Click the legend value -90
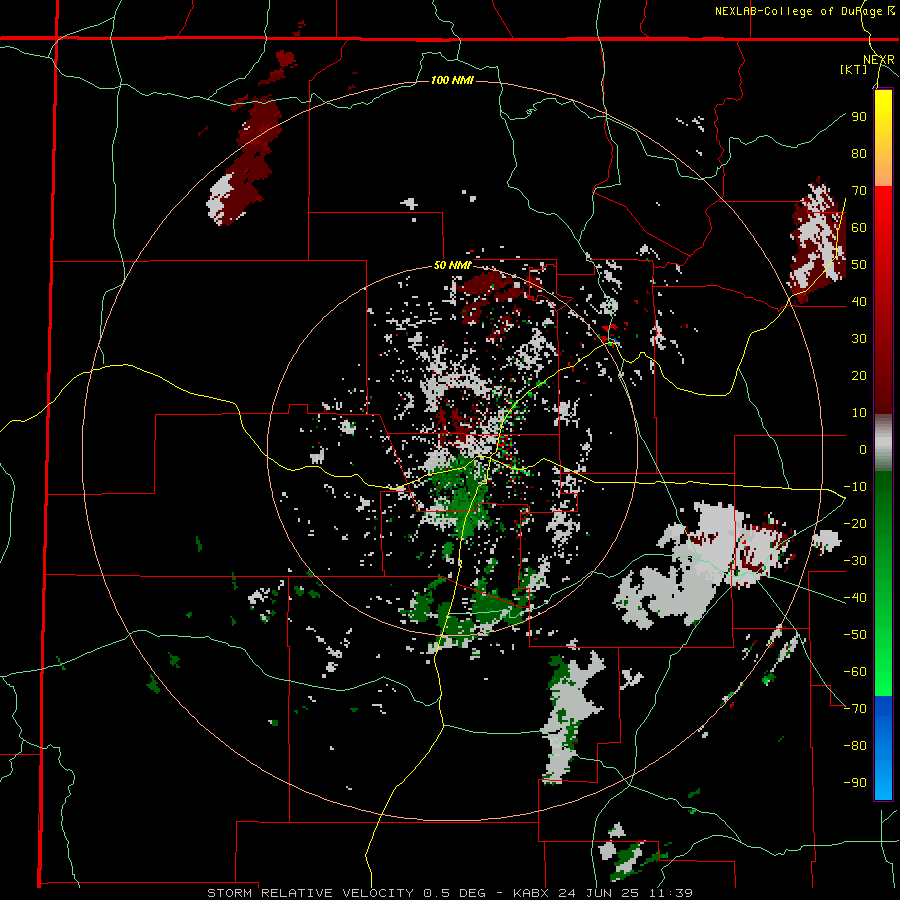This screenshot has width=900, height=900. [x=855, y=783]
